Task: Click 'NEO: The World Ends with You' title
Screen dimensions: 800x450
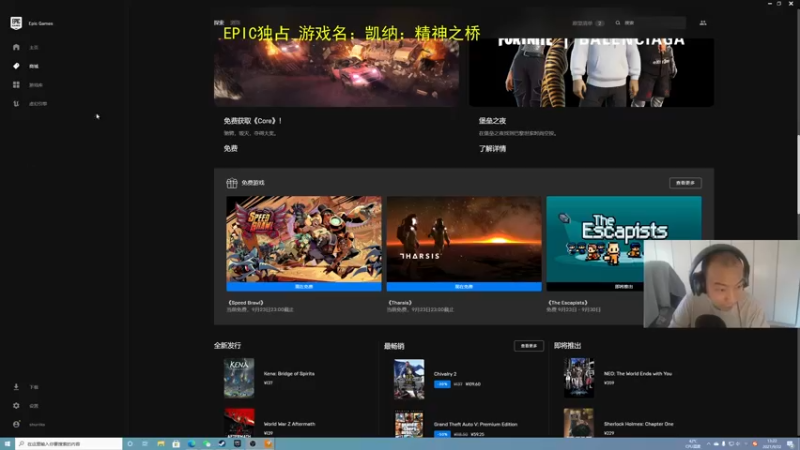Action: pyautogui.click(x=638, y=373)
